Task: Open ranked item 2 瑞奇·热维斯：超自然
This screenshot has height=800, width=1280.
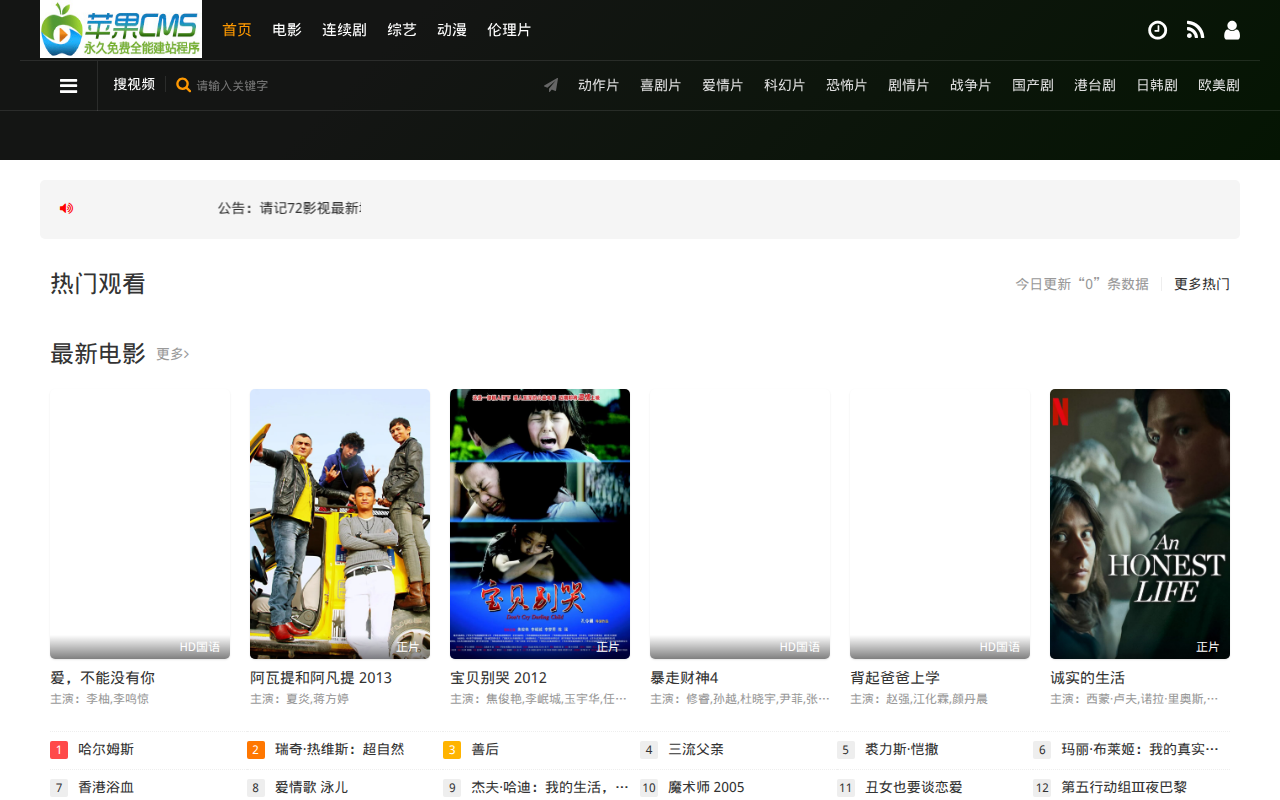Action: [x=340, y=749]
